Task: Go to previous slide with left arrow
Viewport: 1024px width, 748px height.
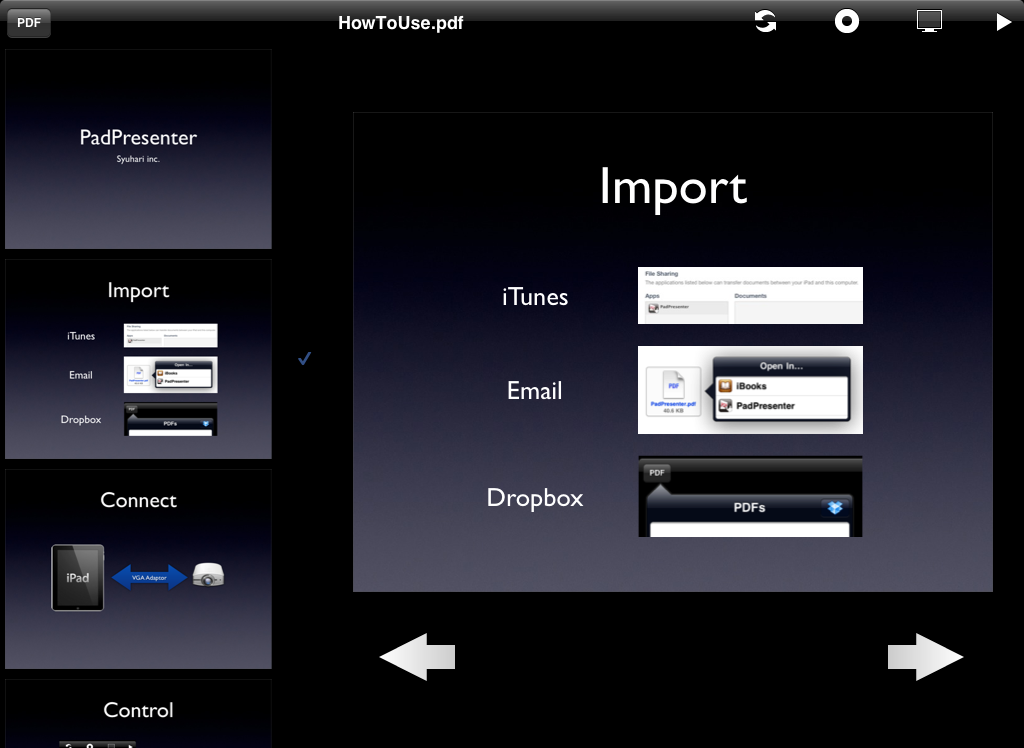Action: click(x=417, y=657)
